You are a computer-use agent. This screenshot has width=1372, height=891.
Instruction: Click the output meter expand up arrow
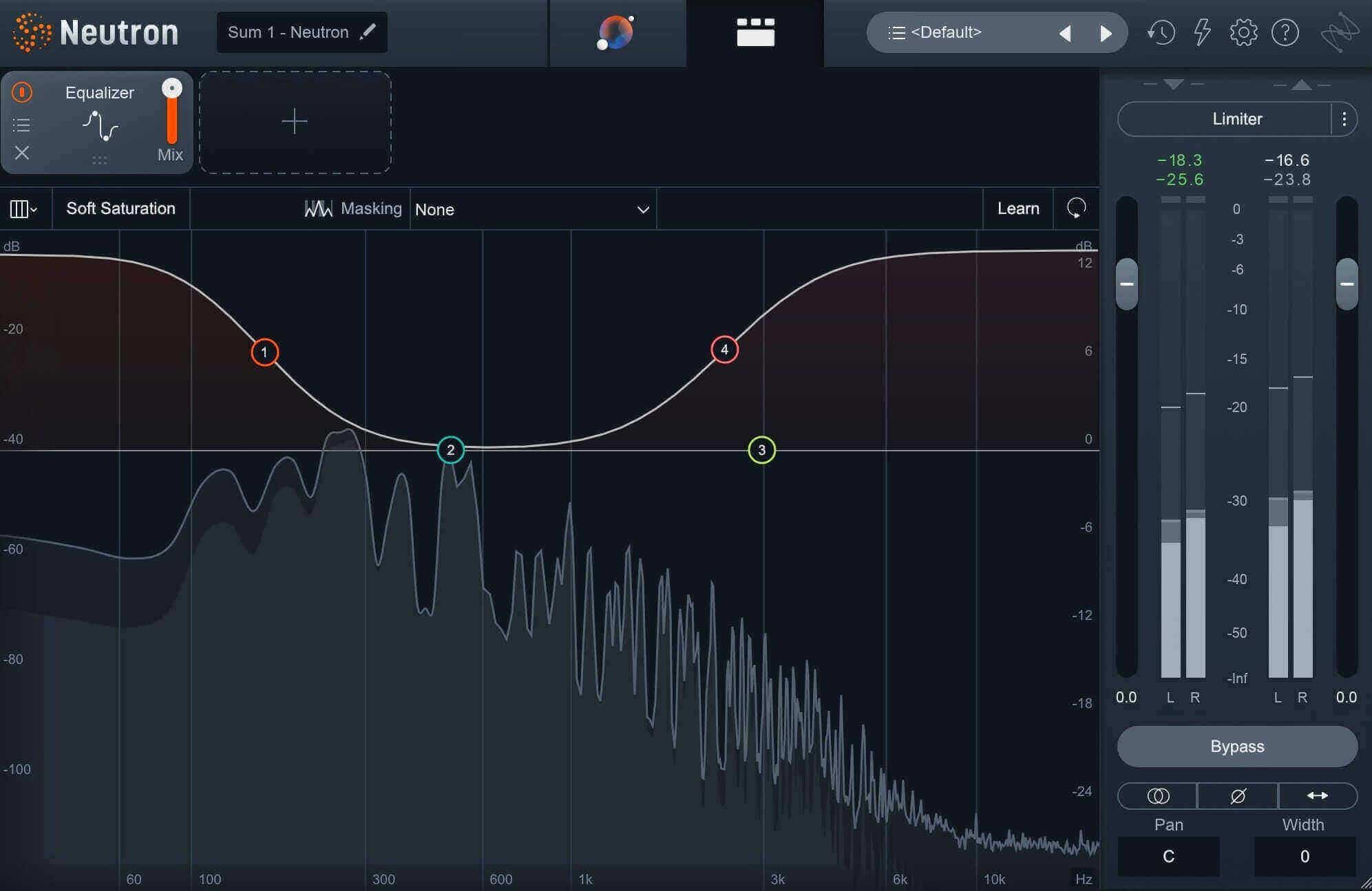pyautogui.click(x=1301, y=85)
